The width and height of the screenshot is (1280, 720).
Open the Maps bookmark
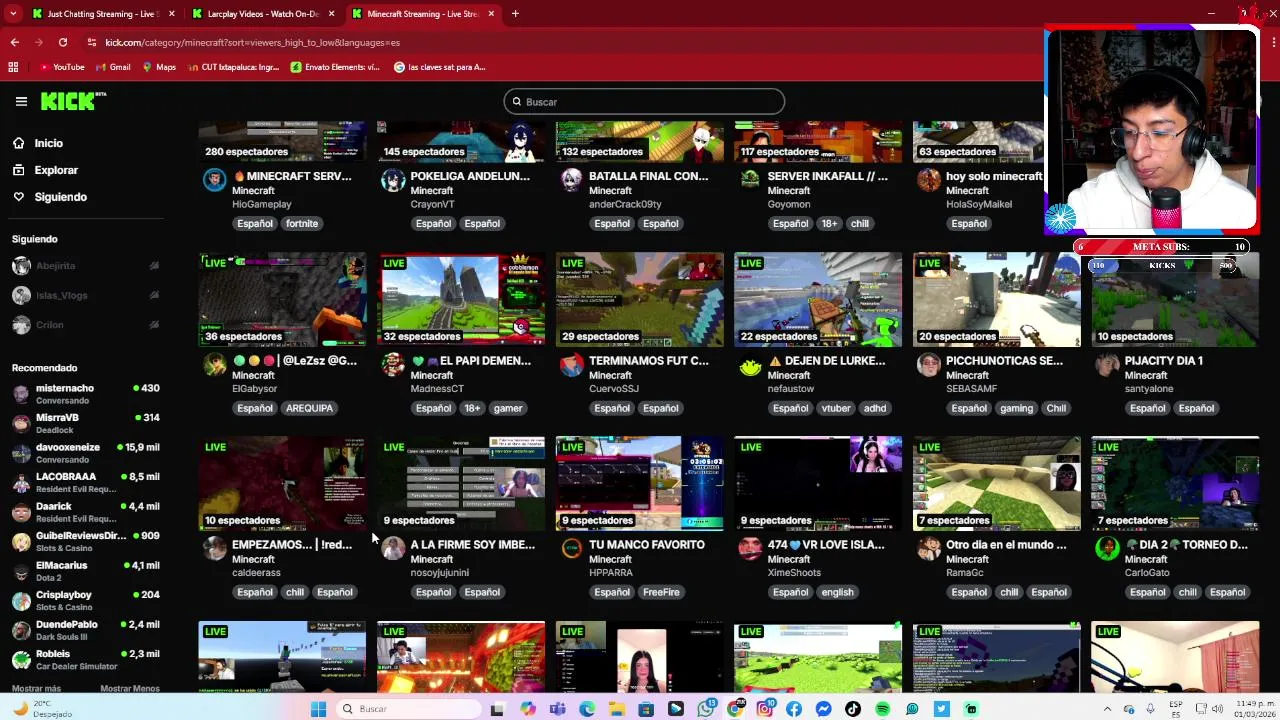pos(159,67)
